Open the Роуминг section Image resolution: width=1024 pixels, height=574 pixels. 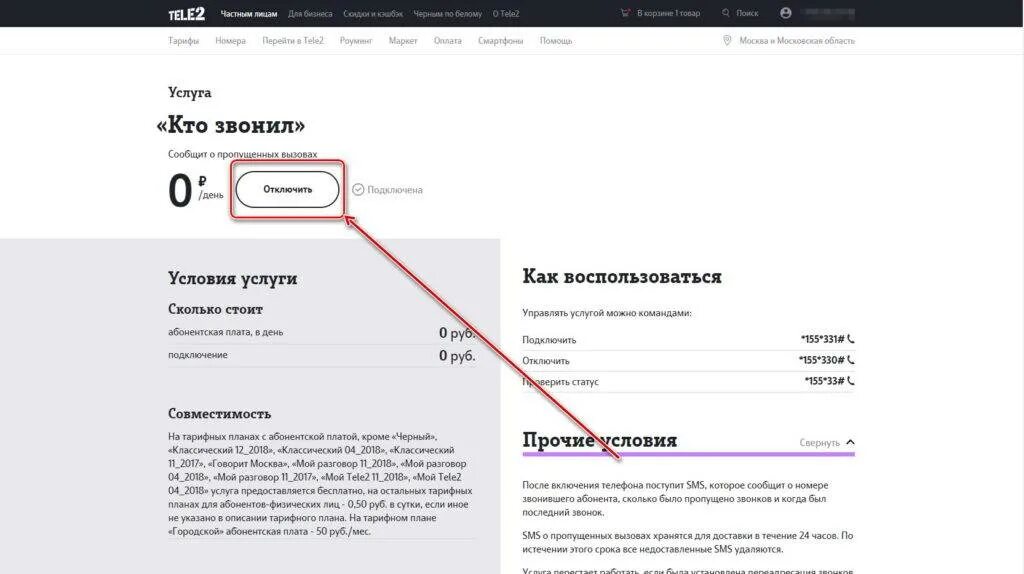(356, 40)
